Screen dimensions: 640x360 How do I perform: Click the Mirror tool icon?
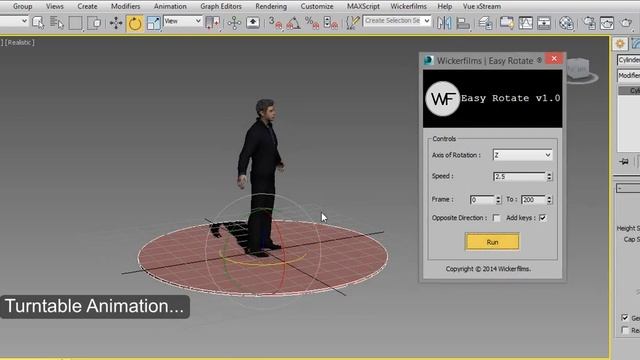tap(444, 23)
